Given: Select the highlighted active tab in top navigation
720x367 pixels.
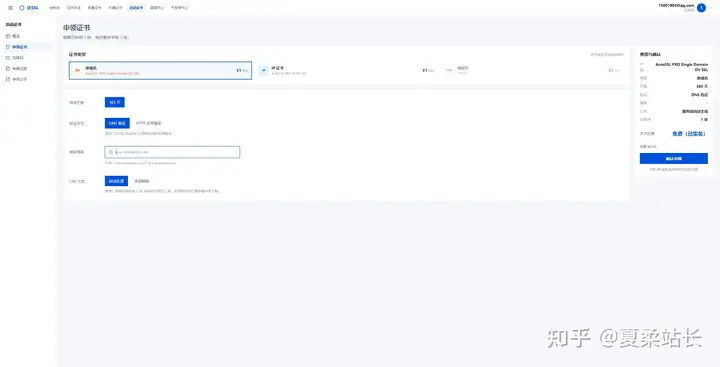Looking at the screenshot, I should (136, 8).
